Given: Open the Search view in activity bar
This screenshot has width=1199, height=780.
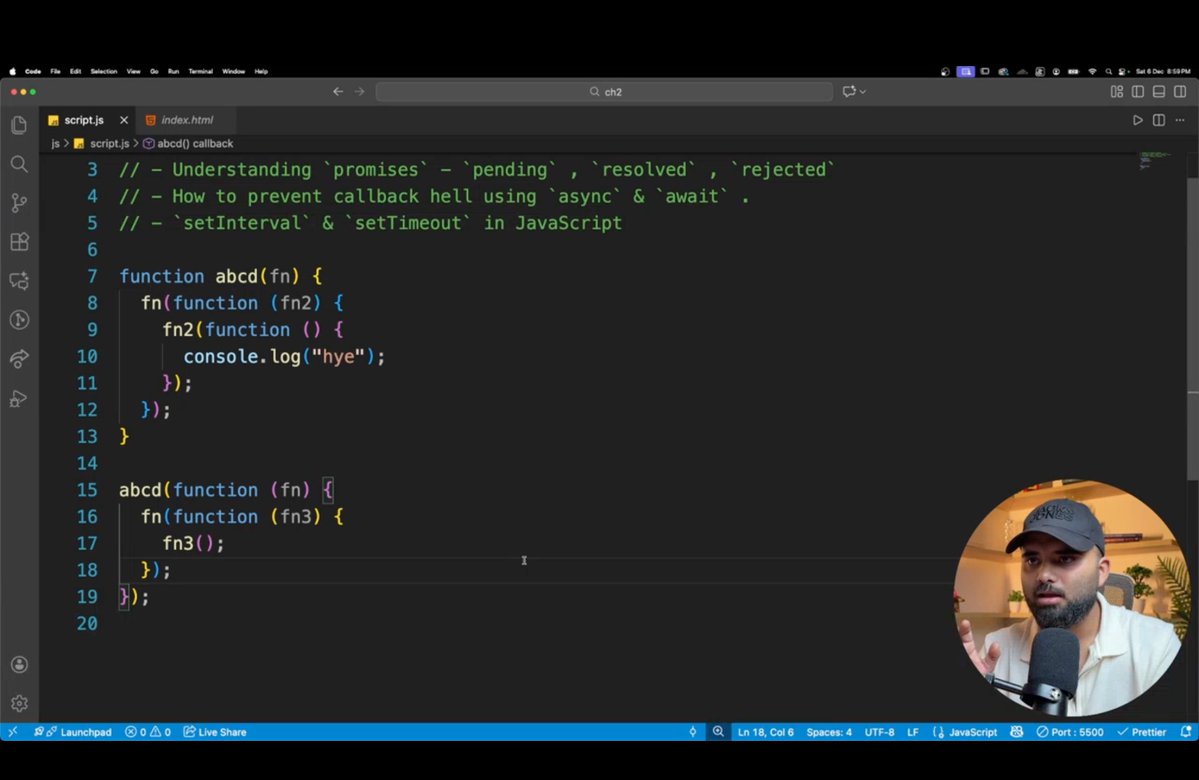Looking at the screenshot, I should click(19, 164).
